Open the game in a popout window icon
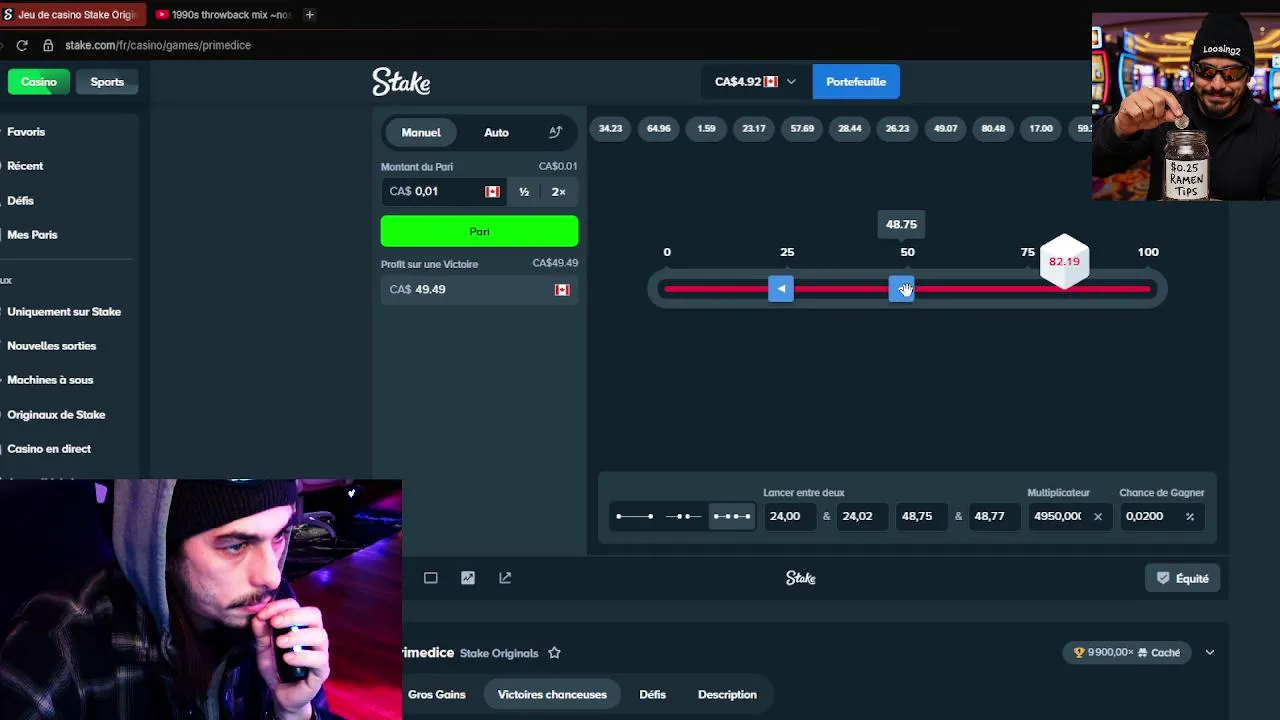The height and width of the screenshot is (720, 1280). (x=505, y=578)
